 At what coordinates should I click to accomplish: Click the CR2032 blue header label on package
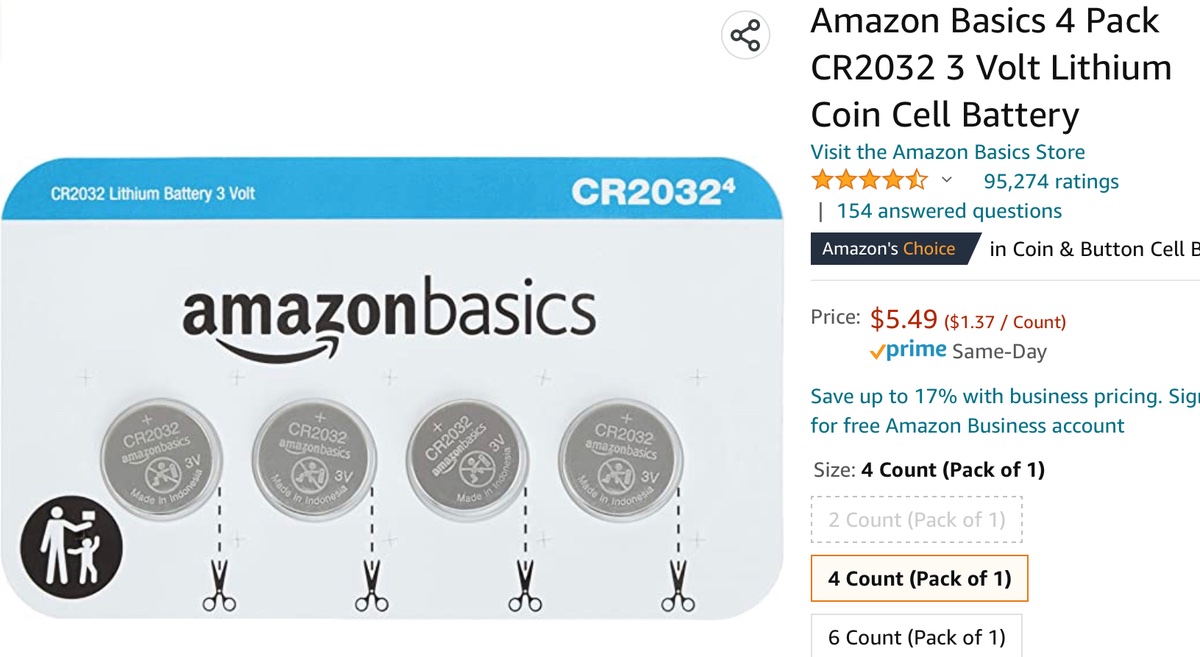(651, 191)
